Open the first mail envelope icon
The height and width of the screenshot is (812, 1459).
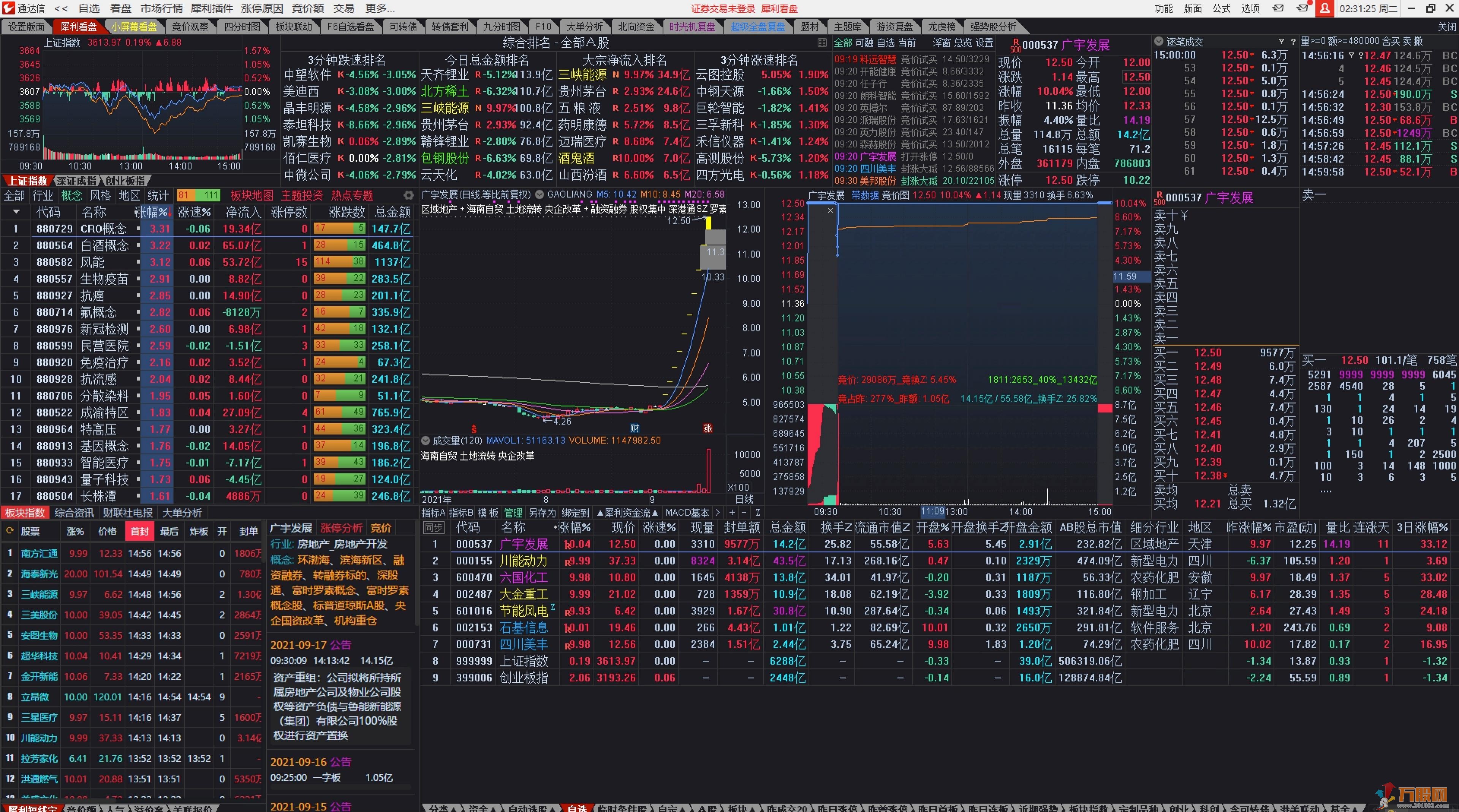1278,8
